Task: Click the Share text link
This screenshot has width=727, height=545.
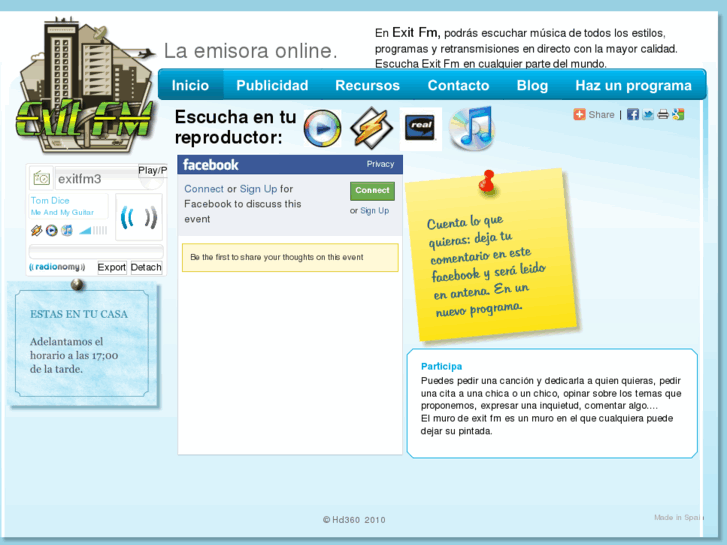Action: point(601,115)
